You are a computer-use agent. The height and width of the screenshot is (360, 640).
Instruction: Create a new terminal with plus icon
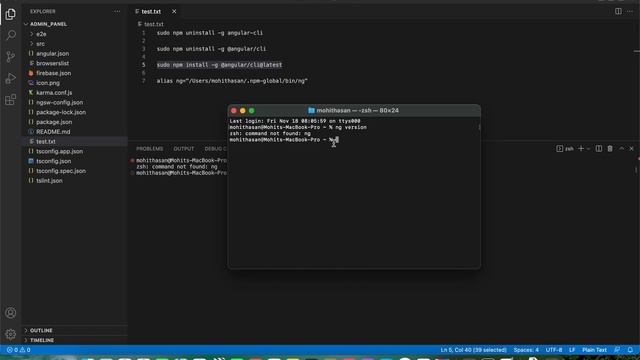(581, 149)
